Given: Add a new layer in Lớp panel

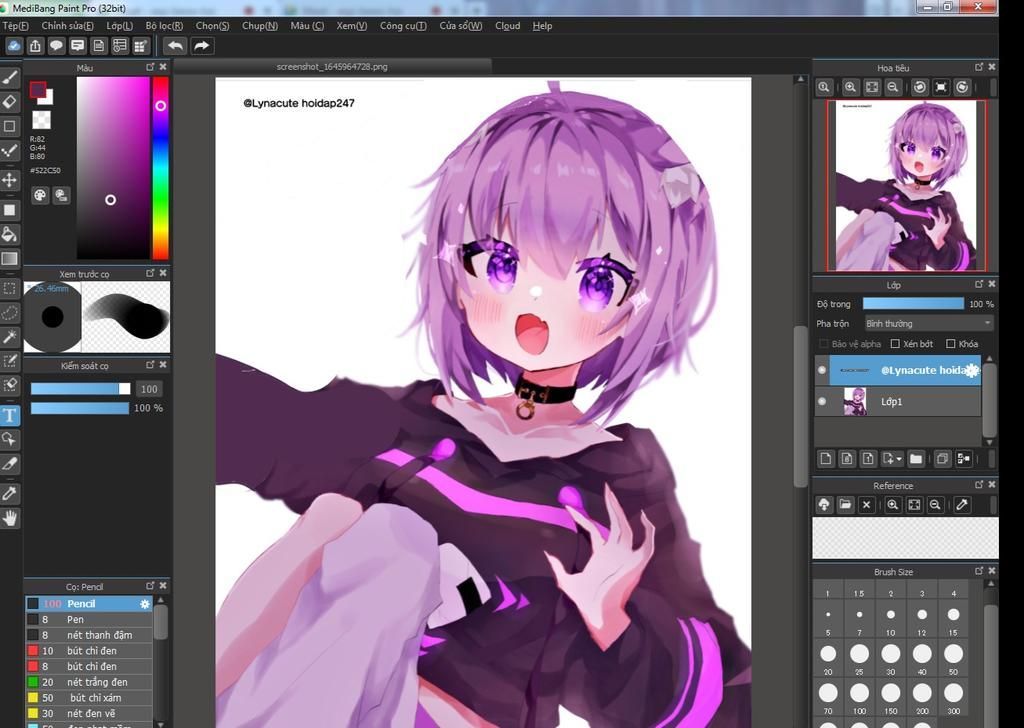Looking at the screenshot, I should pos(826,459).
